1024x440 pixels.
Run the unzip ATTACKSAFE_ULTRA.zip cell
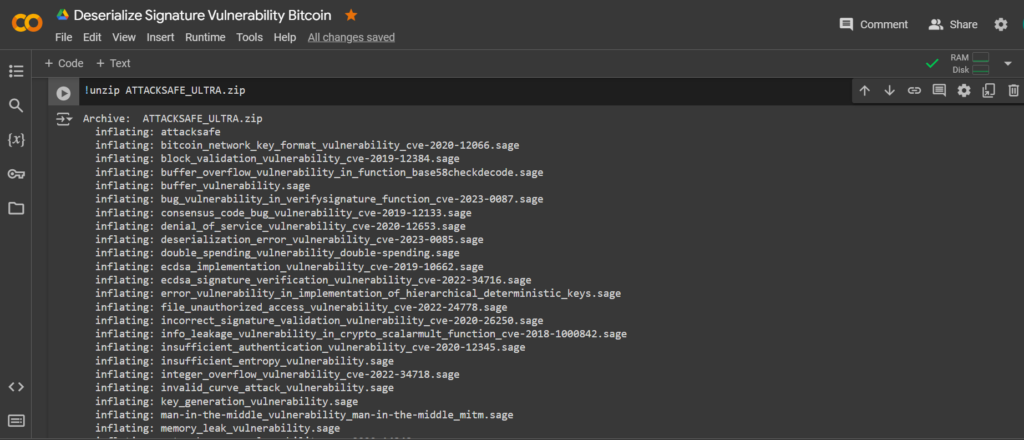(63, 93)
